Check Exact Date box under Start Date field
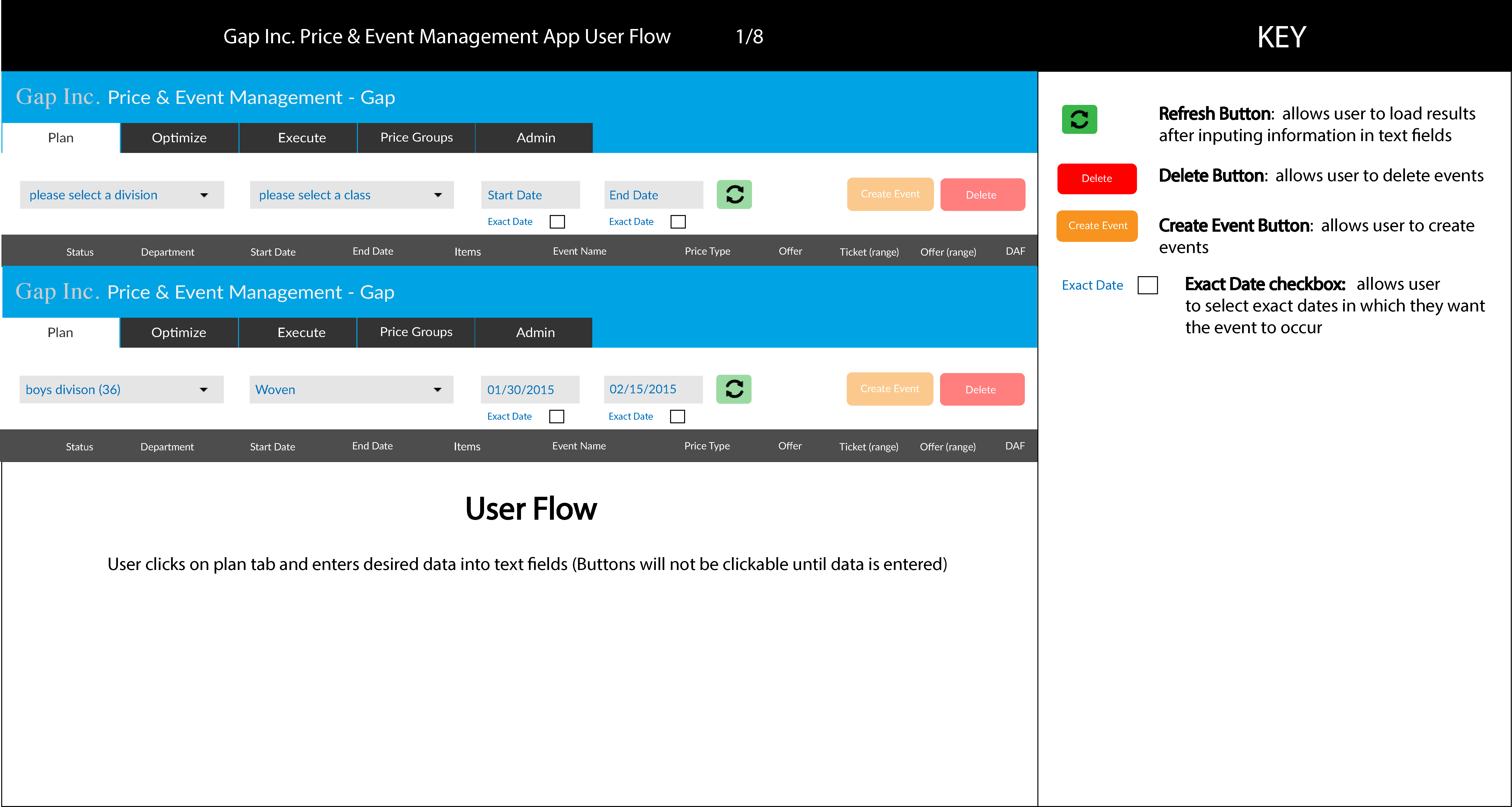The width and height of the screenshot is (1512, 807). coord(557,222)
